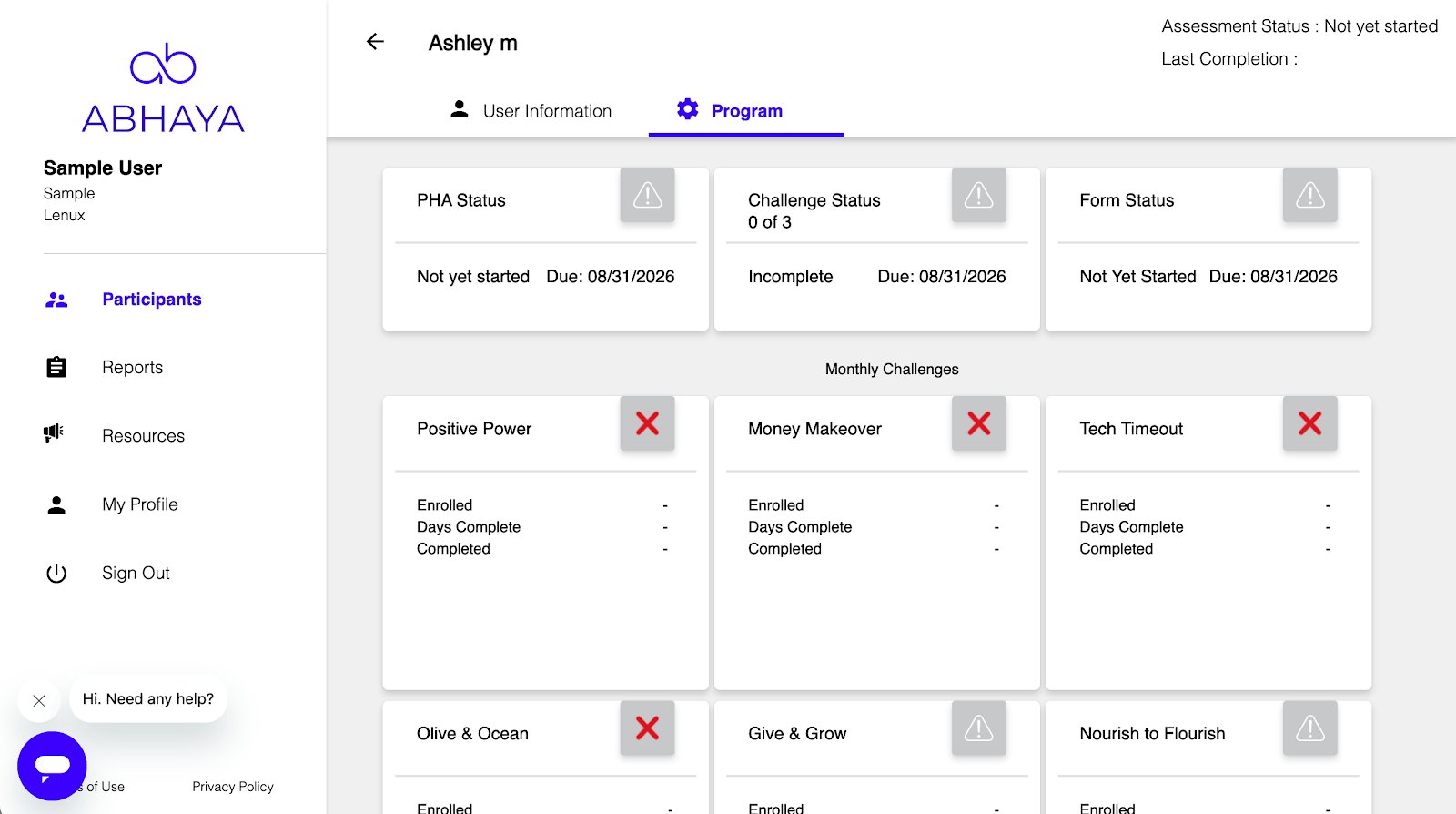Click the due date in Challenge Status card
This screenshot has width=1456, height=814.
tap(942, 277)
